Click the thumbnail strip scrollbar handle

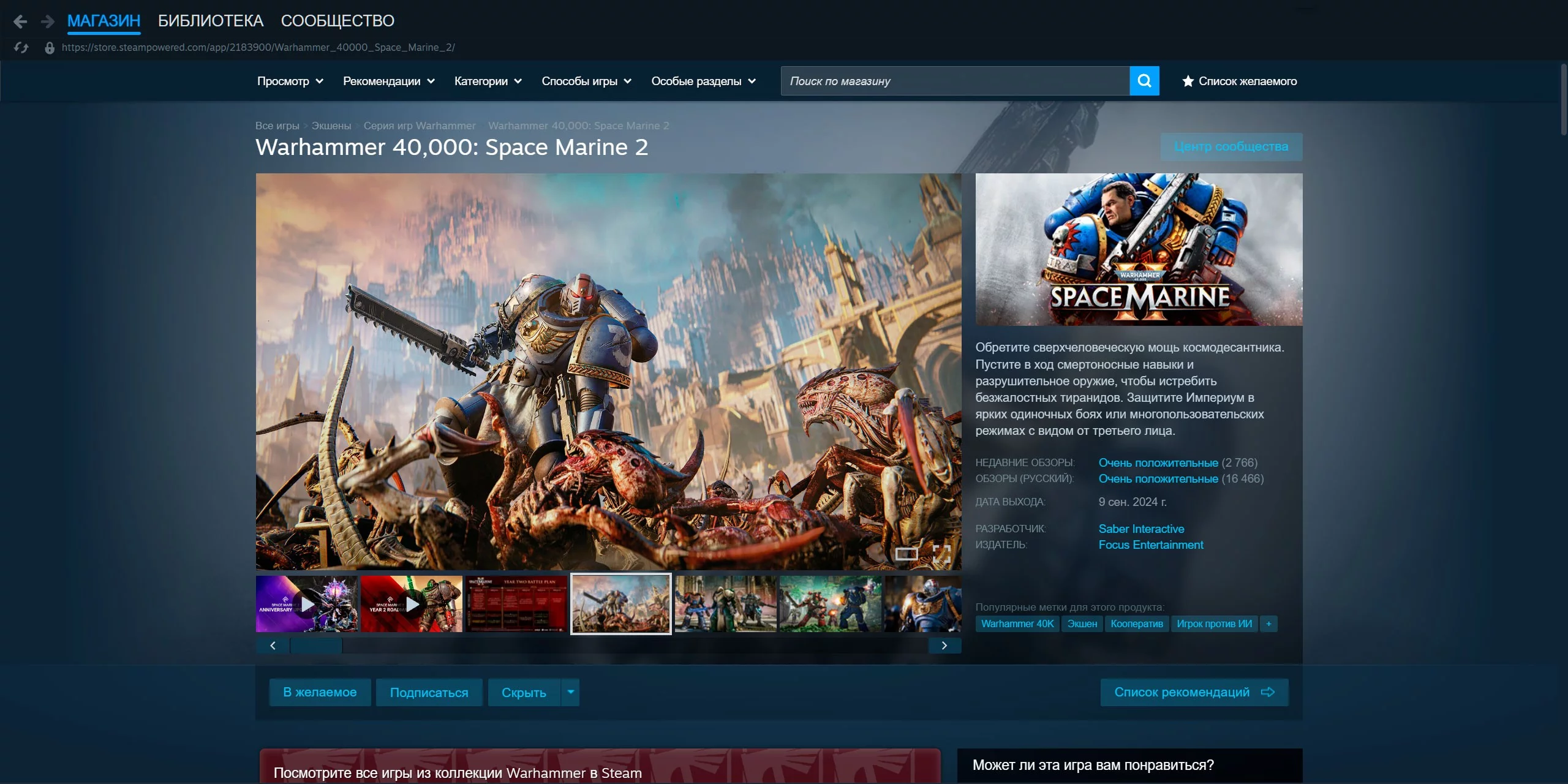(316, 646)
